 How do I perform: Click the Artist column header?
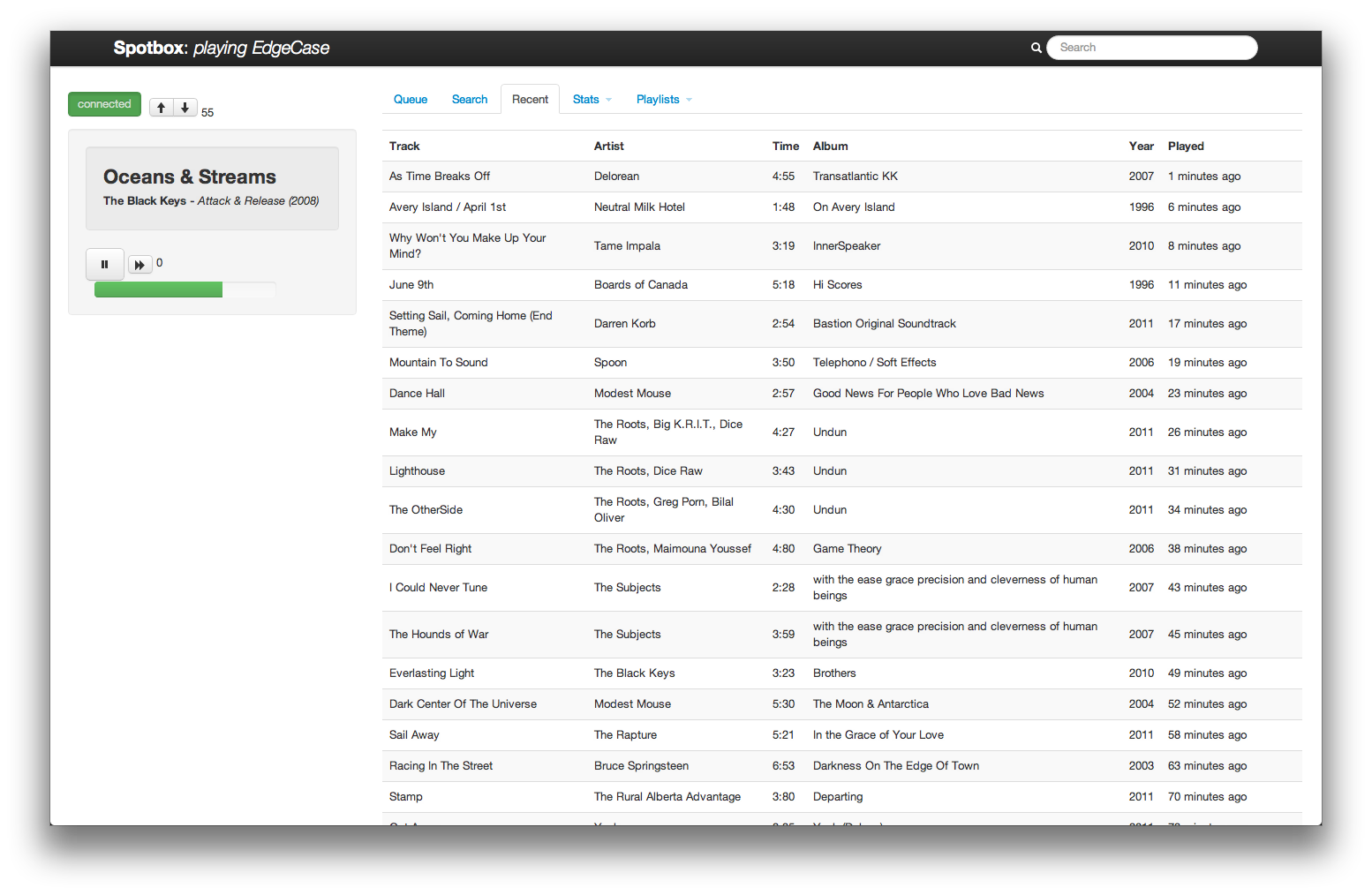click(x=609, y=147)
